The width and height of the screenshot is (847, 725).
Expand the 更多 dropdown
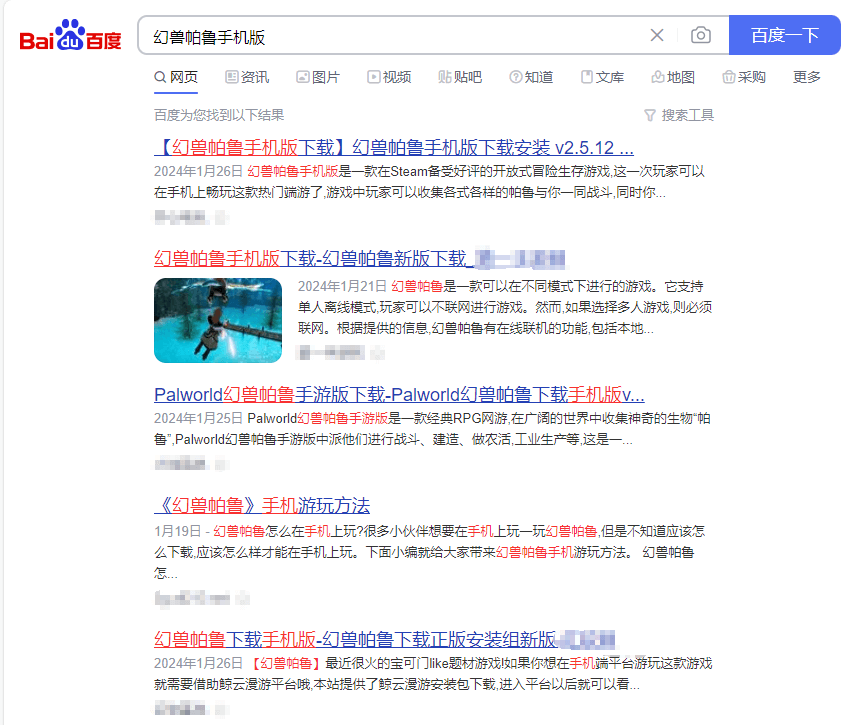coord(806,77)
